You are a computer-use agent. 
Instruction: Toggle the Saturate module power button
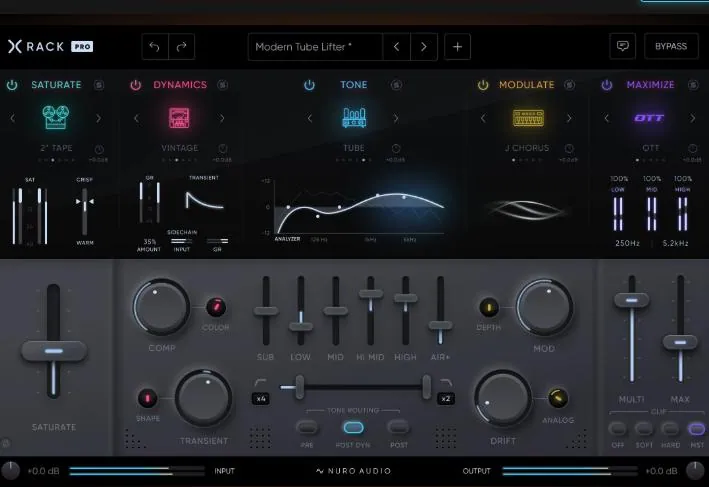pos(12,85)
